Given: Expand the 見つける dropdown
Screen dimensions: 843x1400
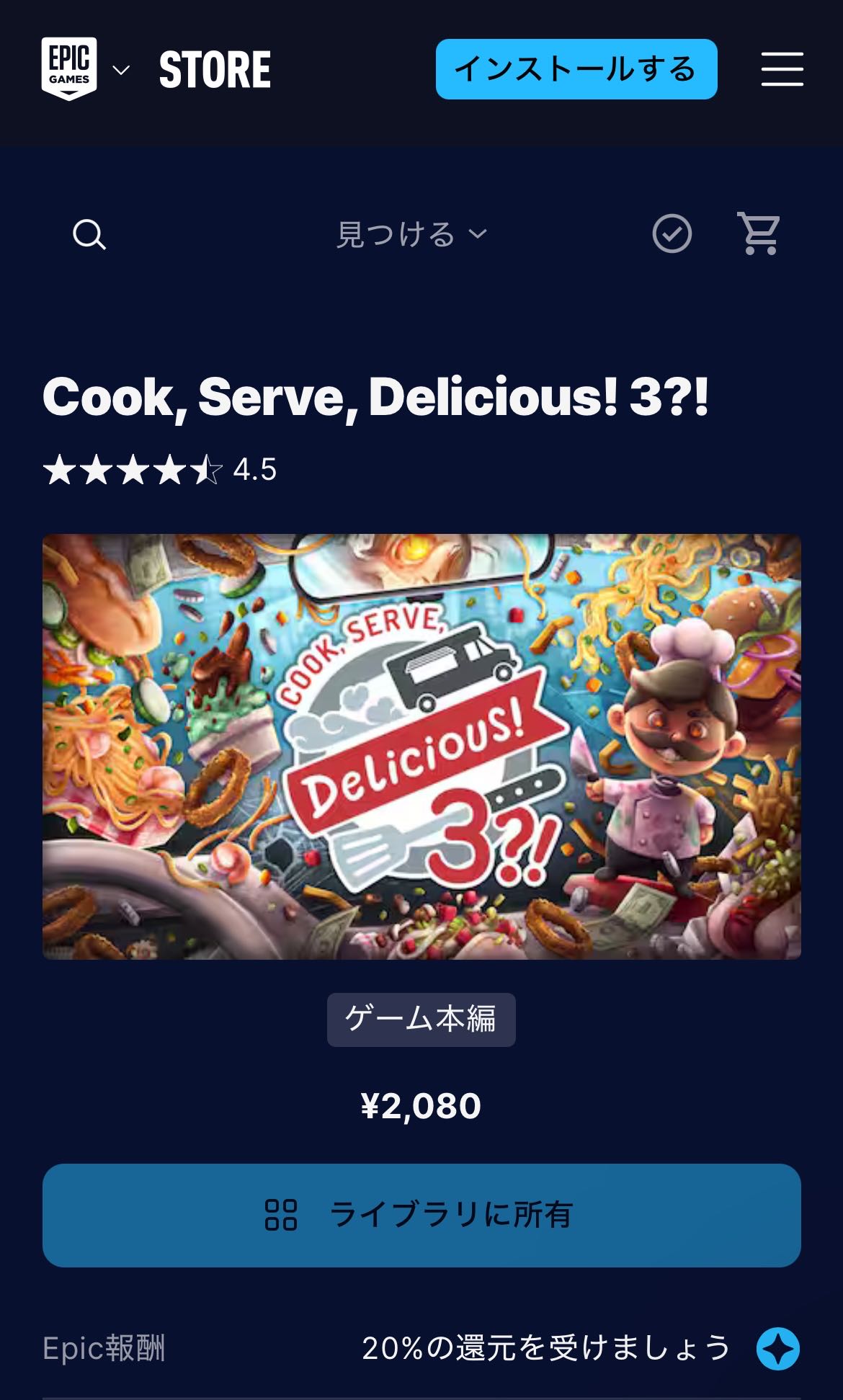Looking at the screenshot, I should (x=412, y=234).
